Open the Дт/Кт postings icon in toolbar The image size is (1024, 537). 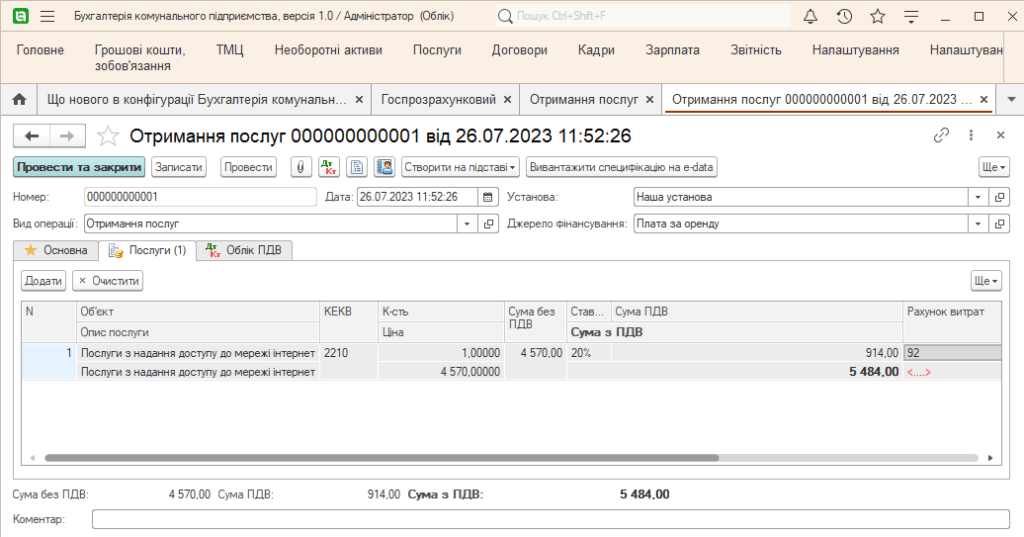[x=329, y=167]
